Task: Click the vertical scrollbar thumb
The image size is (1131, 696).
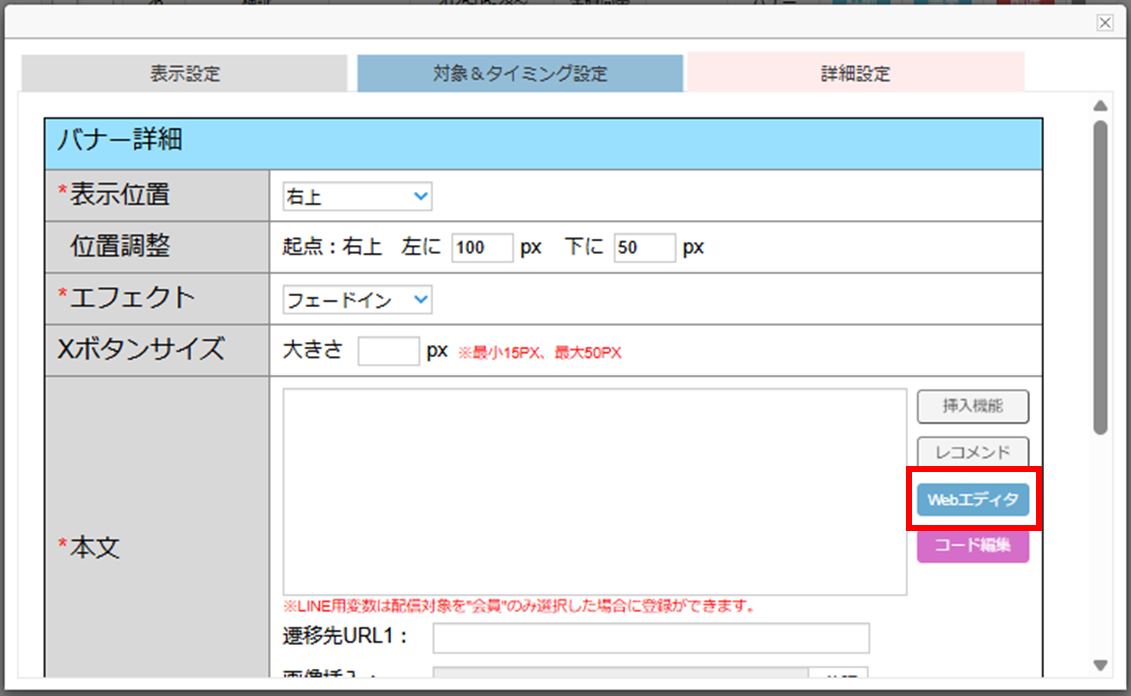Action: coord(1100,278)
